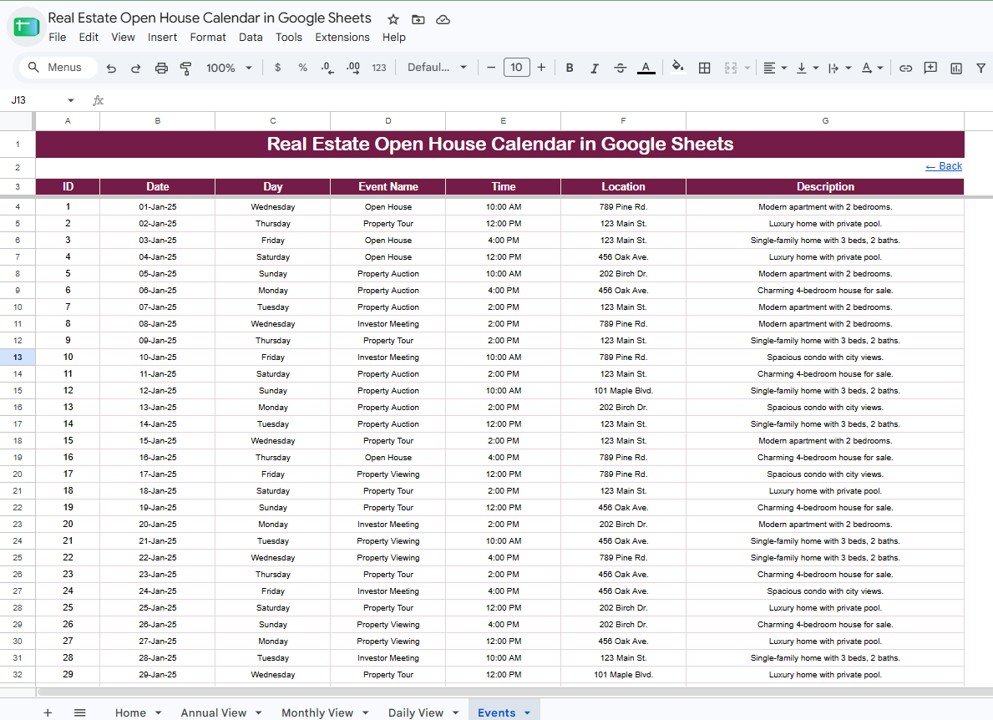The image size is (993, 720).
Task: Switch to Home sheet tab
Action: 130,712
